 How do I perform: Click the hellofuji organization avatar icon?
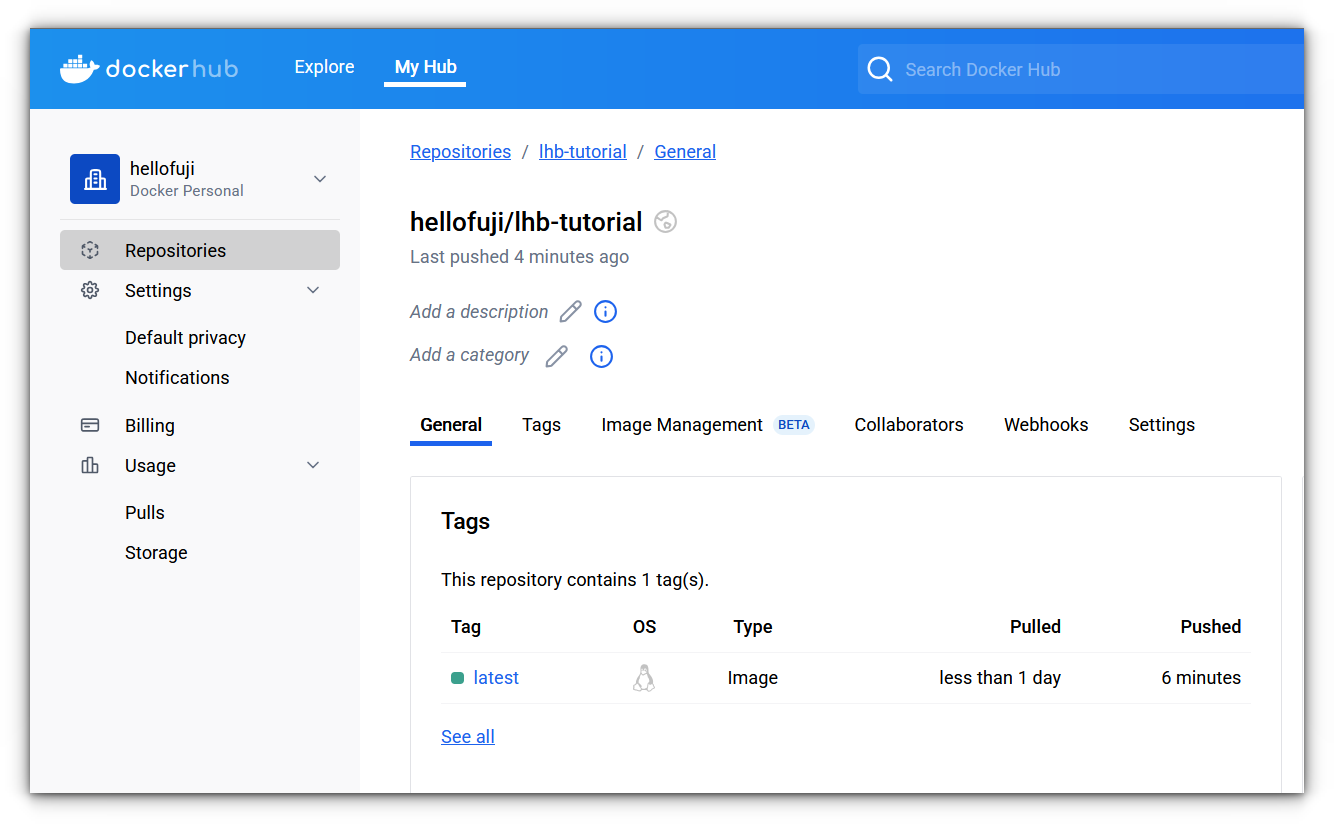point(95,179)
